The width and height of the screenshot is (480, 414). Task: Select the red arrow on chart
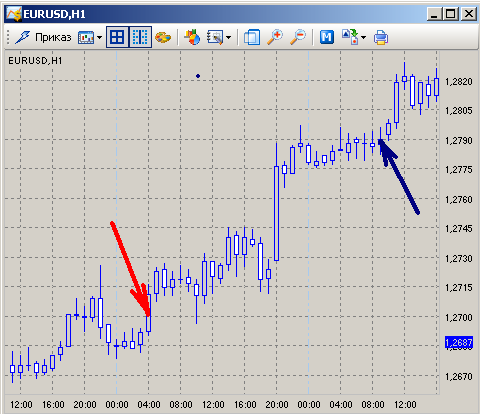[x=131, y=269]
